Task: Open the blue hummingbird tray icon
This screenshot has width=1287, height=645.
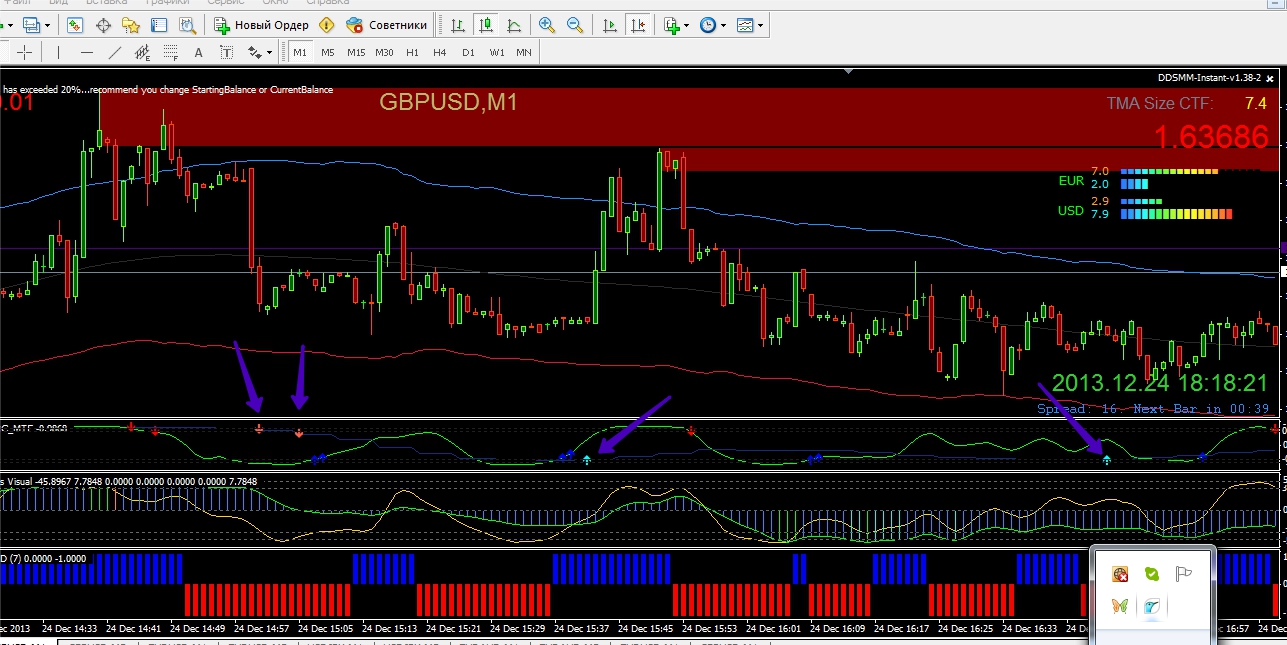Action: tap(1152, 606)
